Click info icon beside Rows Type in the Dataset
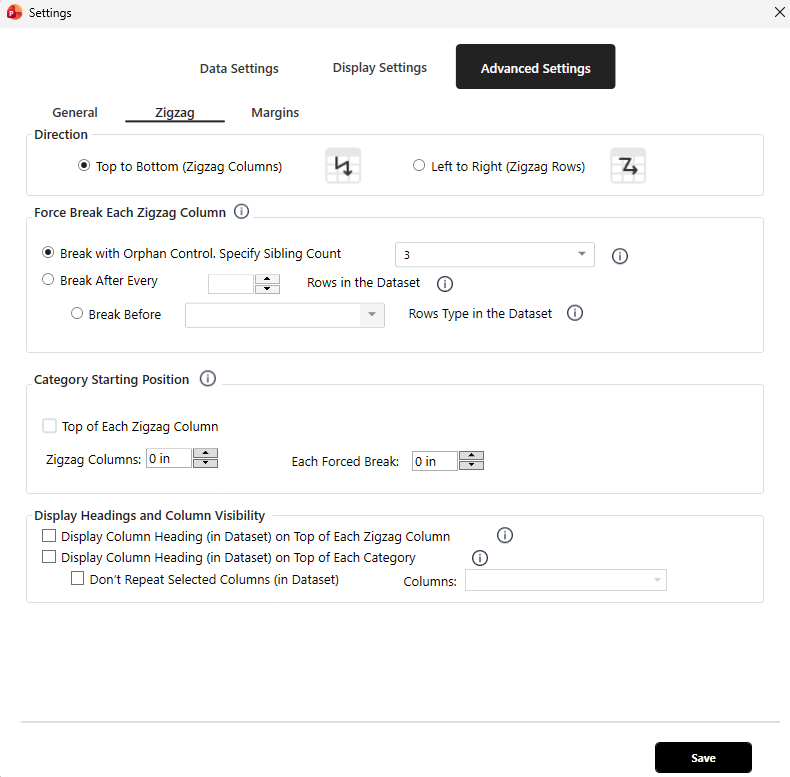Screen dimensions: 790x777 pos(575,313)
